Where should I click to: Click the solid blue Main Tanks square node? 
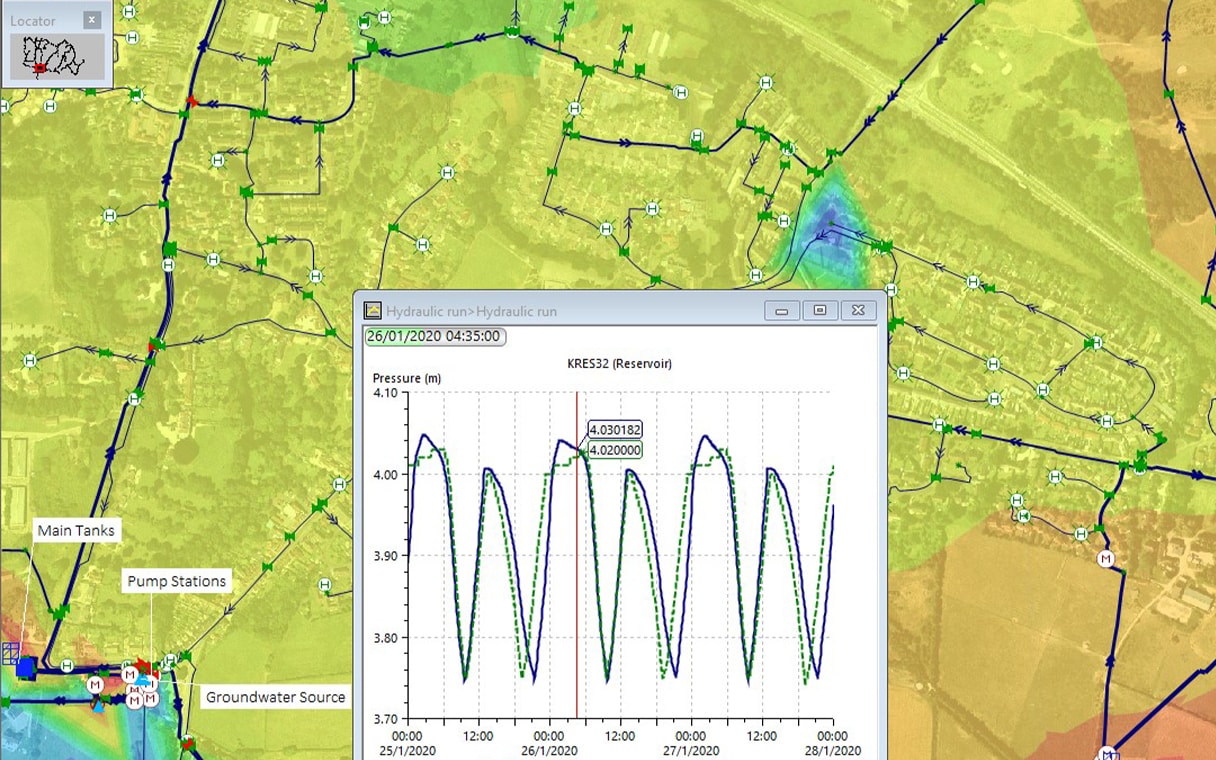pos(27,667)
